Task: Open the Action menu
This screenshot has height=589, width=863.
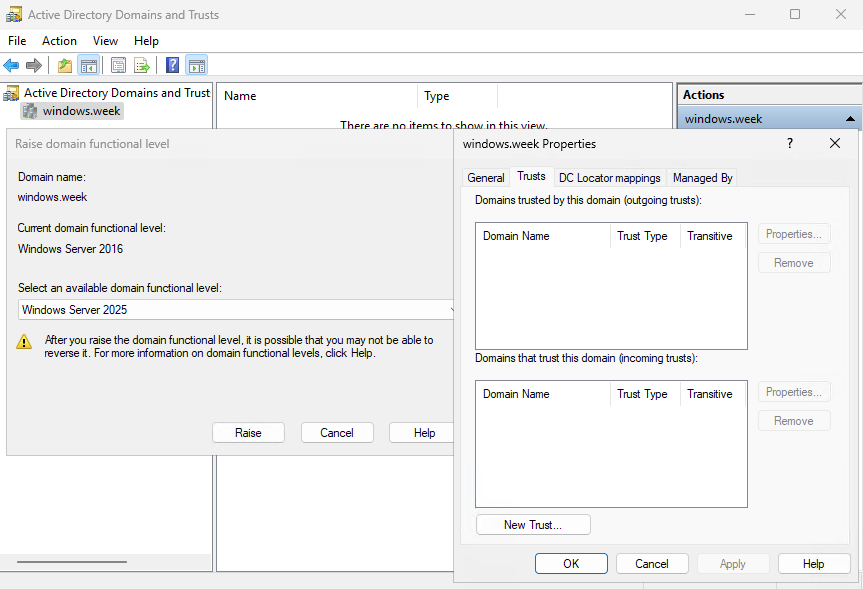Action: point(59,41)
